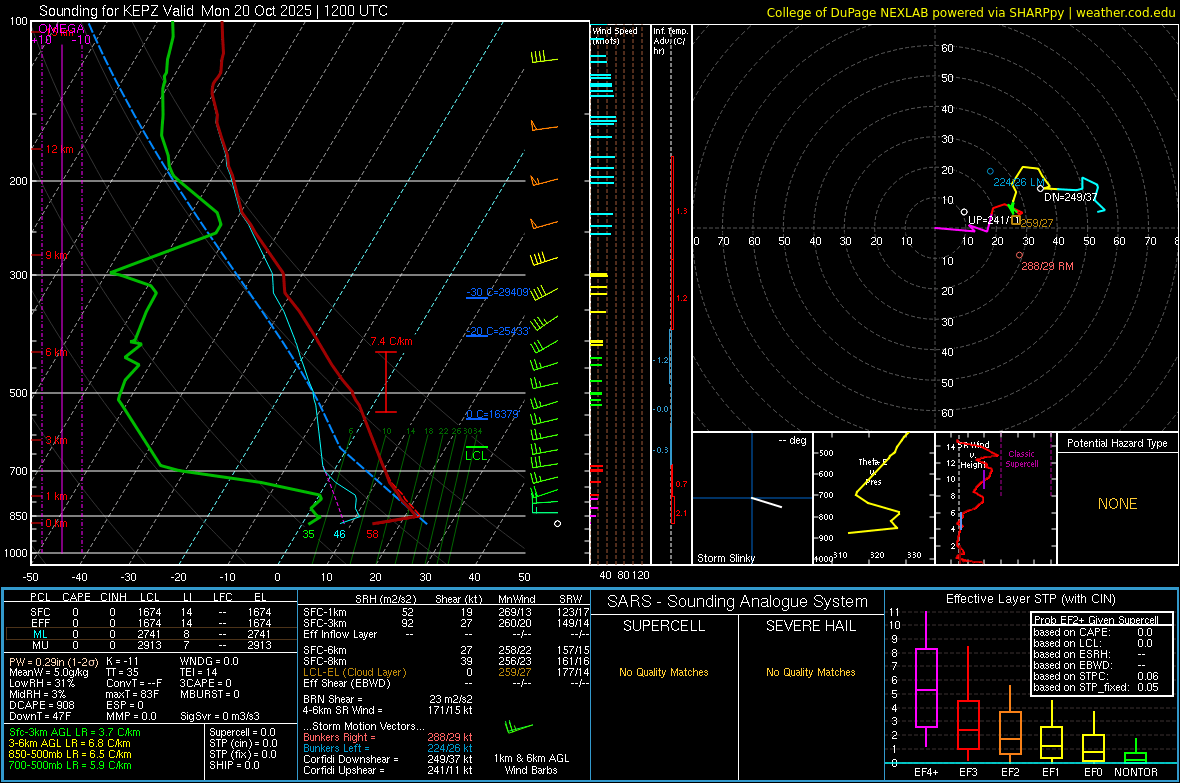
Task: Click the CINH column header
Action: (114, 597)
